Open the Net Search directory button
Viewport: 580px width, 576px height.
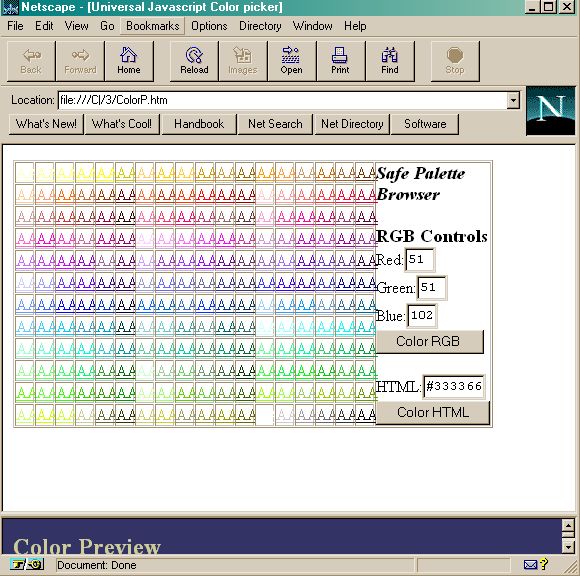pyautogui.click(x=275, y=124)
